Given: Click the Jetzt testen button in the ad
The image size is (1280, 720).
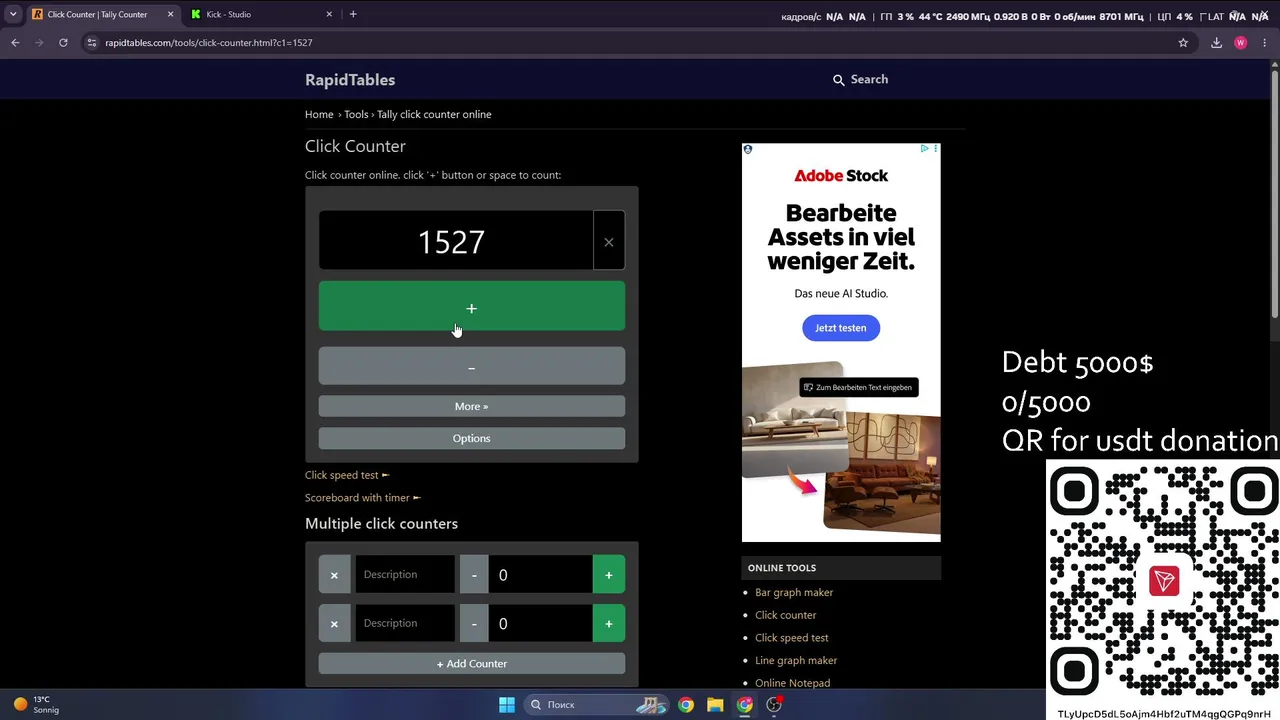Looking at the screenshot, I should pyautogui.click(x=841, y=328).
